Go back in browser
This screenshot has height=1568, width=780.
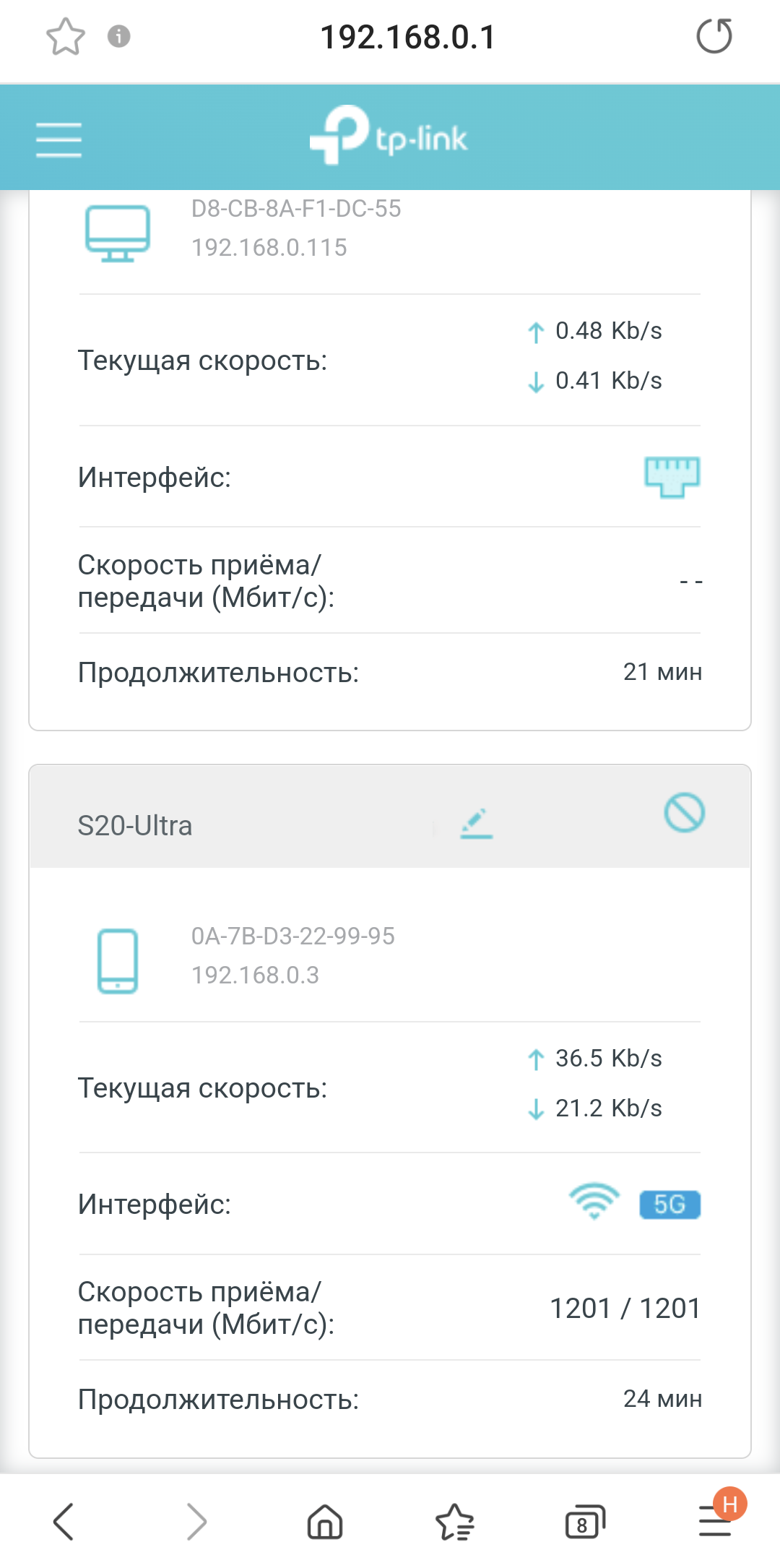(64, 1522)
